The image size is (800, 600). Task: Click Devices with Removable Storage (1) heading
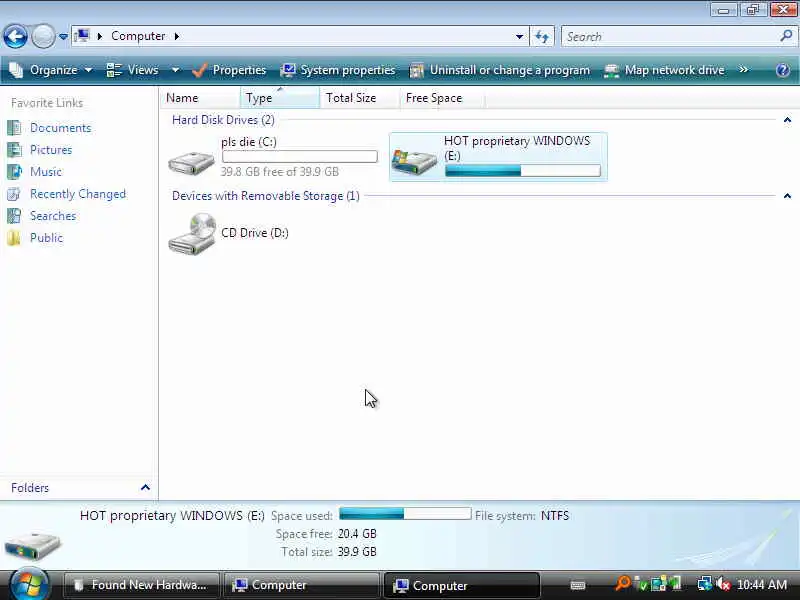pyautogui.click(x=265, y=196)
